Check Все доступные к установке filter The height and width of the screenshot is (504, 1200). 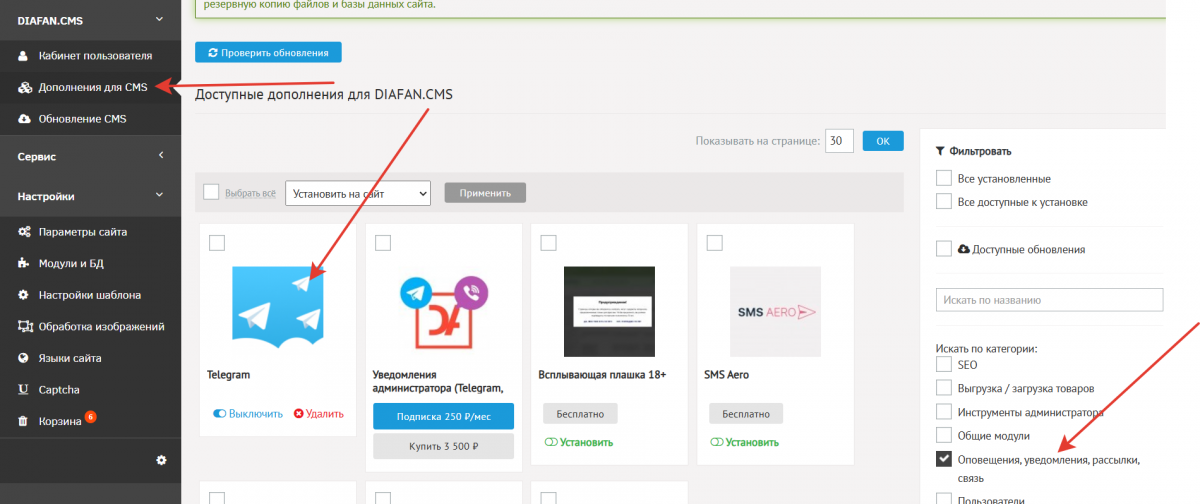pyautogui.click(x=943, y=201)
